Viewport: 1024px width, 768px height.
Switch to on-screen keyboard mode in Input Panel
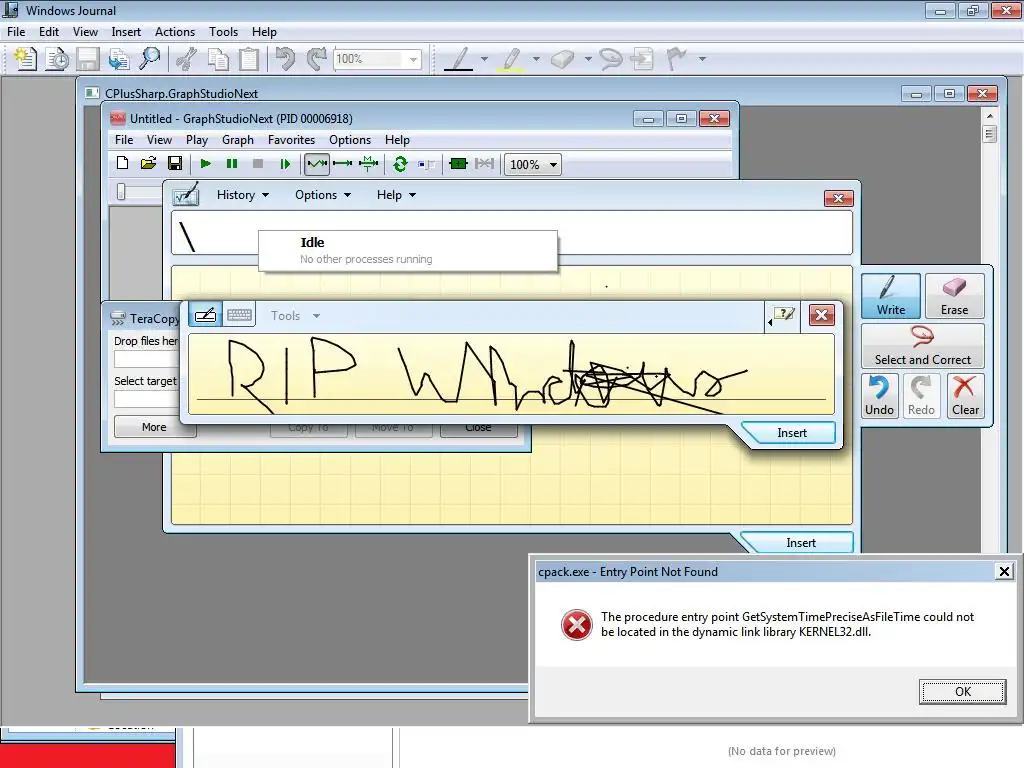click(x=239, y=315)
